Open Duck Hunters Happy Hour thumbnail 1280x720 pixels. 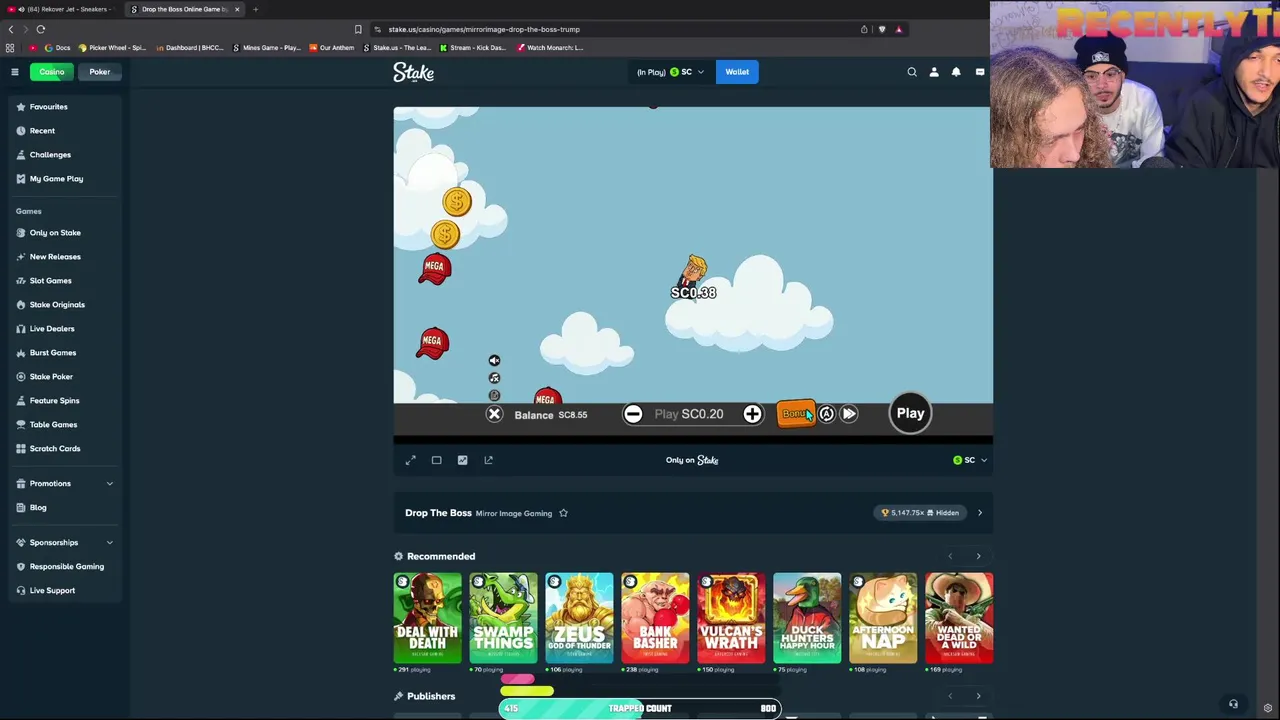pos(807,618)
